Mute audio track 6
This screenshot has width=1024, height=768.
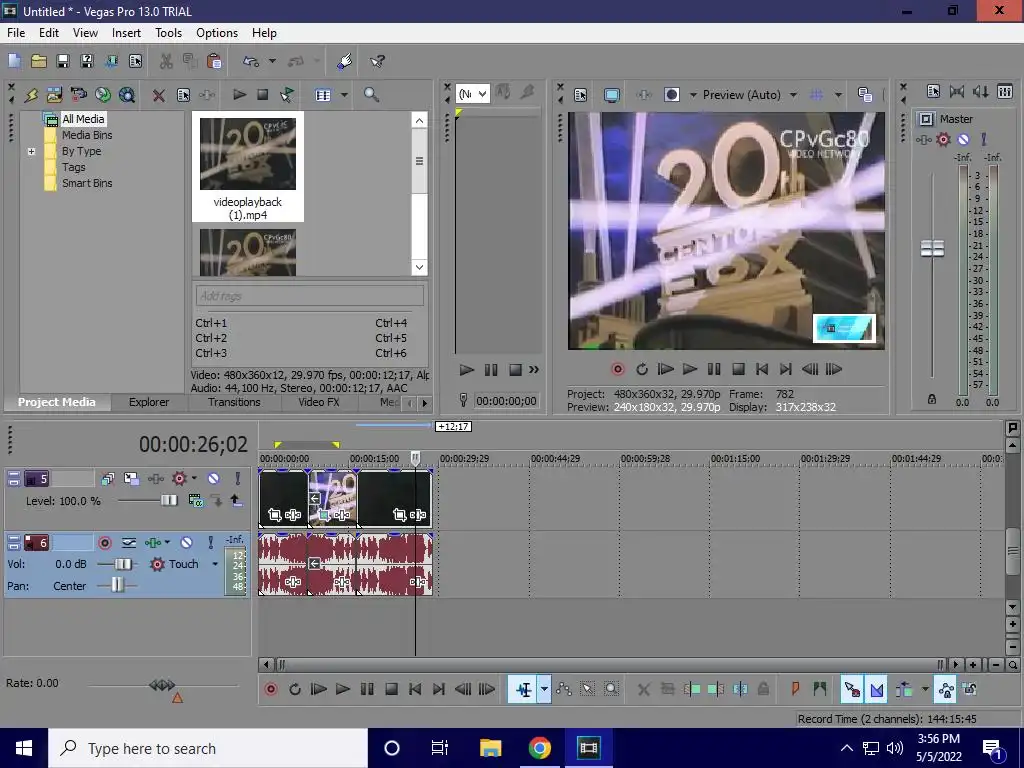187,543
